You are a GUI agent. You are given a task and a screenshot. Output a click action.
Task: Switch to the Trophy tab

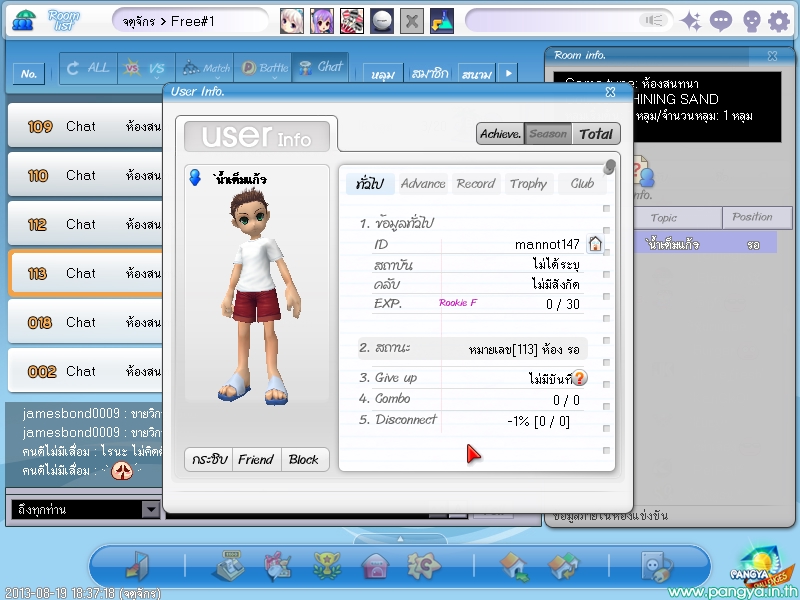coord(529,184)
